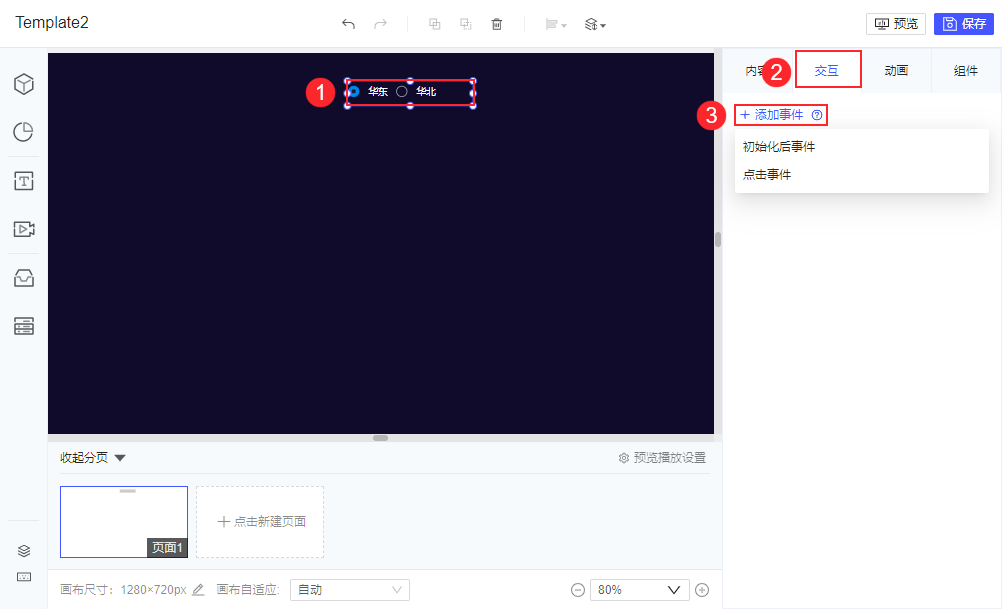Image resolution: width=1002 pixels, height=609 pixels.
Task: Open the layer order dropdown in toolbar
Action: coord(595,24)
